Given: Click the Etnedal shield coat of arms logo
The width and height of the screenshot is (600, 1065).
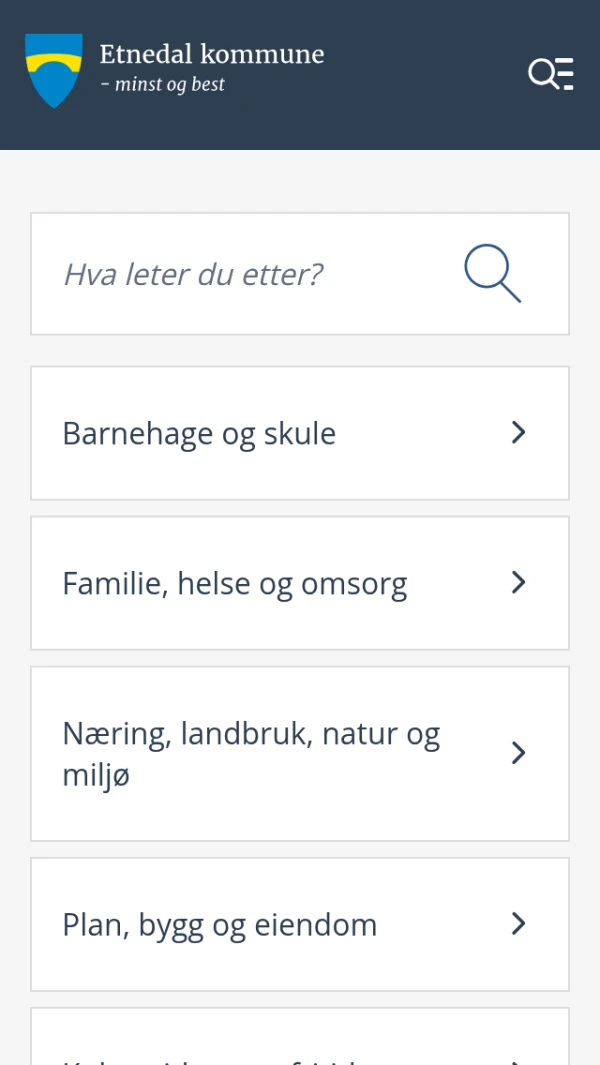Looking at the screenshot, I should coord(54,70).
